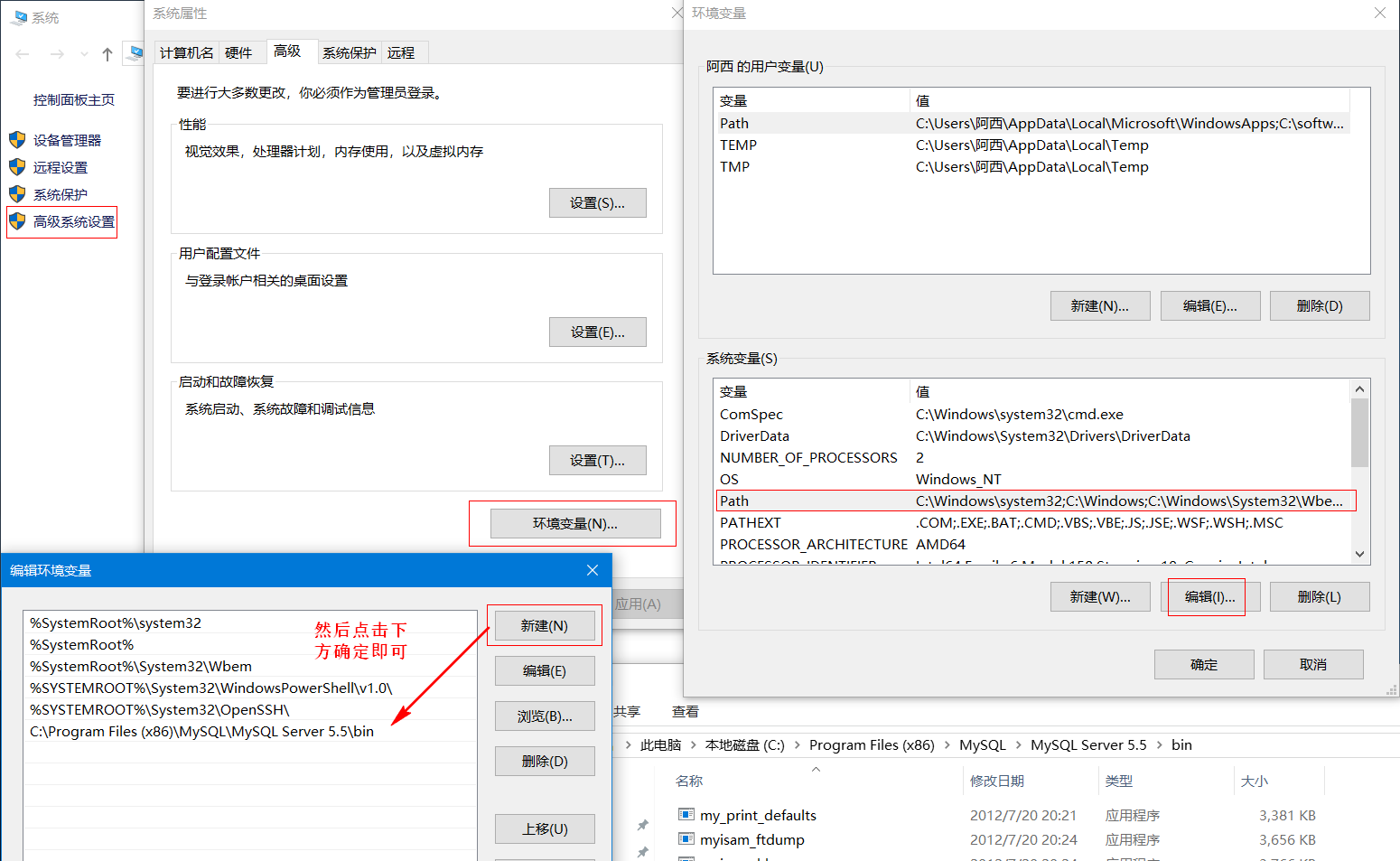The image size is (1400, 861).
Task: Select OpenSSH path entry
Action: (250, 710)
